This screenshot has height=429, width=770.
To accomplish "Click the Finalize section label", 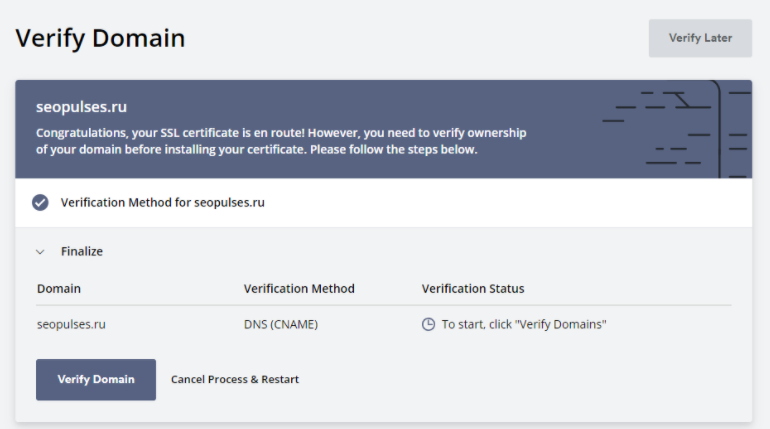I will click(82, 251).
